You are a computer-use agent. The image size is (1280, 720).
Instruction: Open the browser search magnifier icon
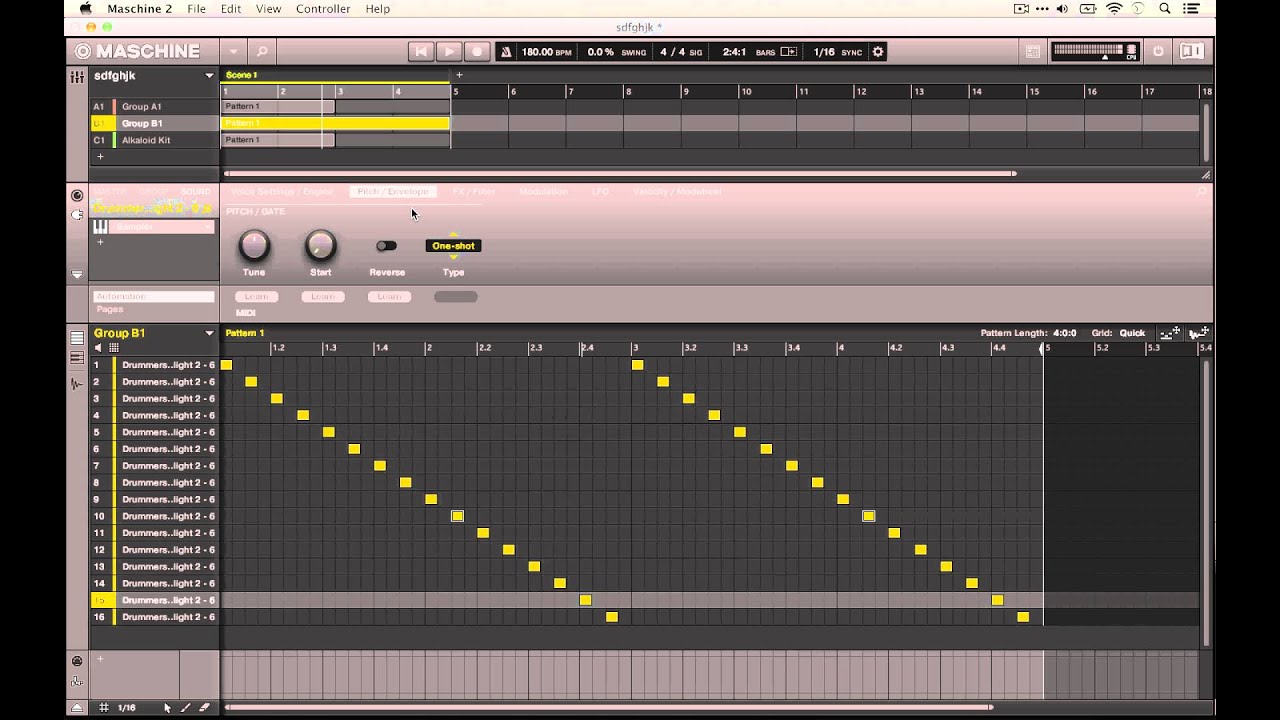pos(262,51)
